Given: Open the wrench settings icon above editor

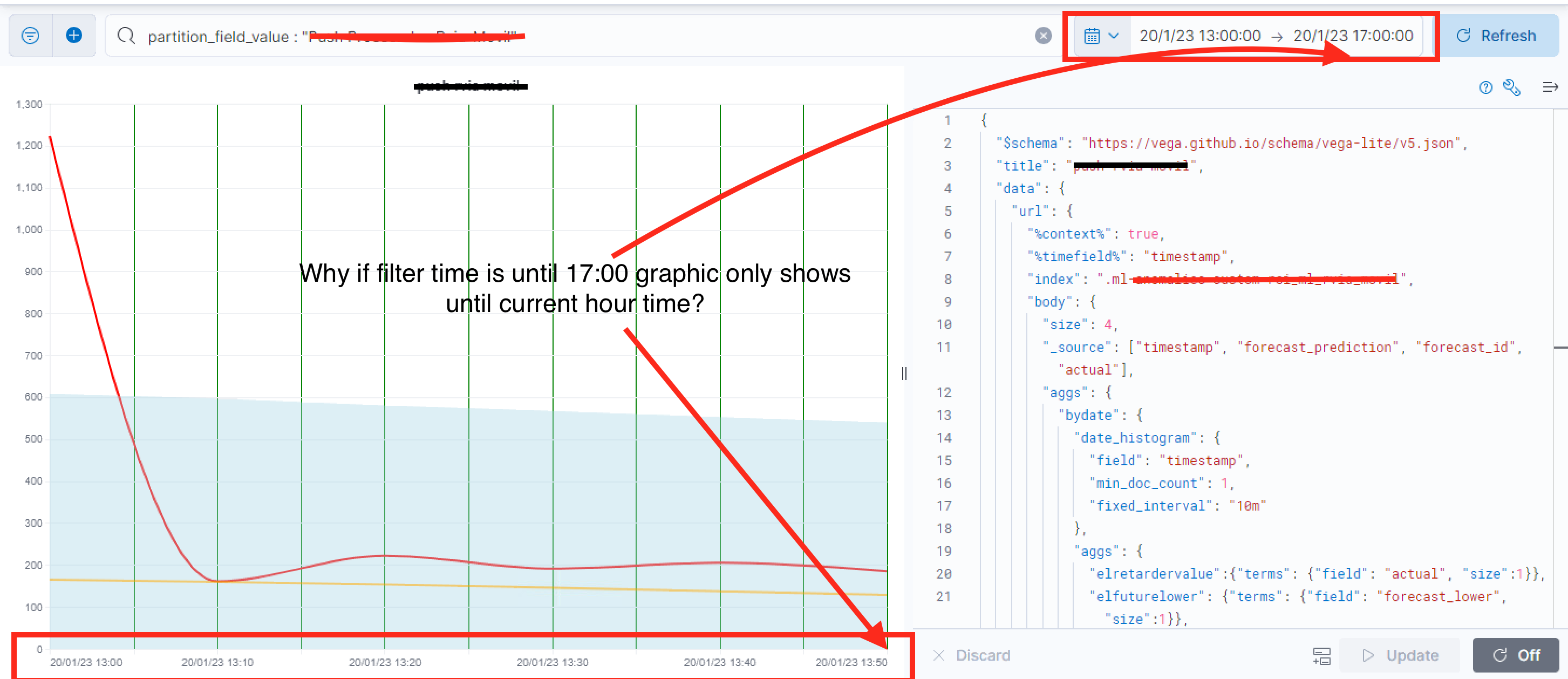Looking at the screenshot, I should (x=1511, y=87).
